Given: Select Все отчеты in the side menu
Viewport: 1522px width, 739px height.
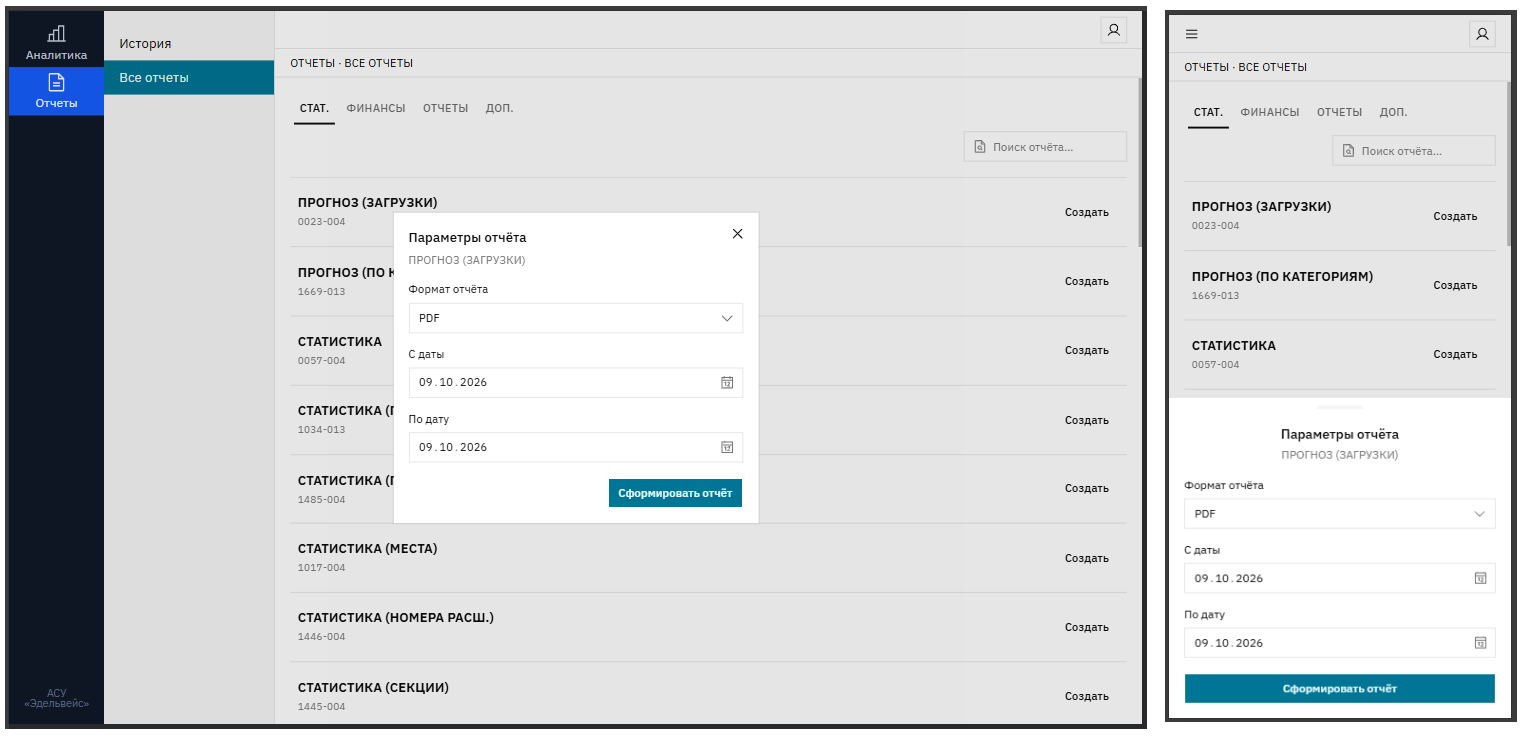Looking at the screenshot, I should pyautogui.click(x=189, y=78).
